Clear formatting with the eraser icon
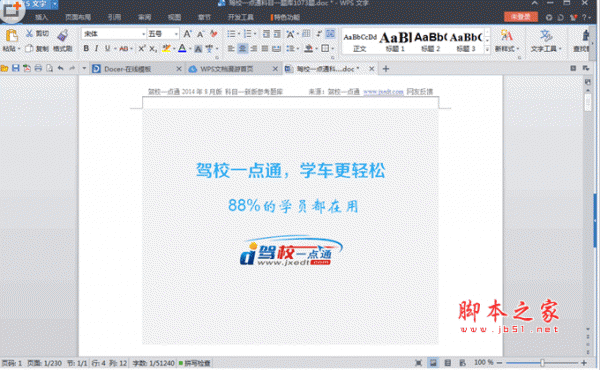Viewport: 600px width, 370px height. [214, 34]
